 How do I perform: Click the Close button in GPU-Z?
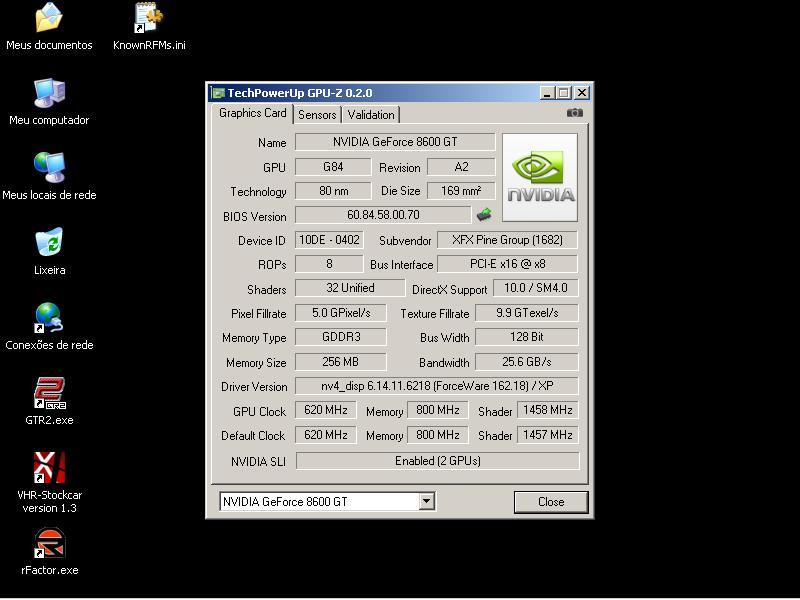[x=551, y=502]
